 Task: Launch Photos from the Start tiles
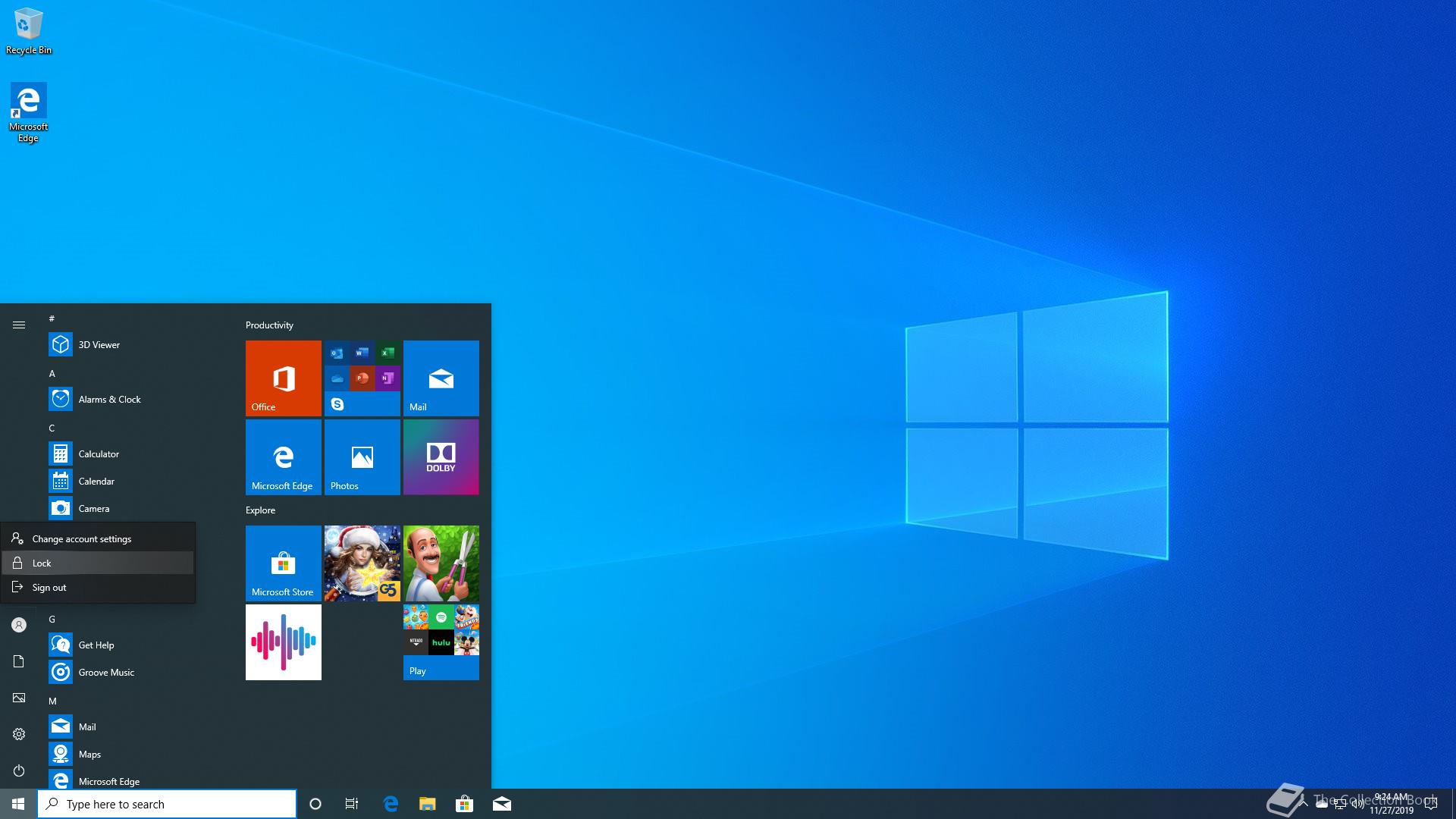[362, 457]
